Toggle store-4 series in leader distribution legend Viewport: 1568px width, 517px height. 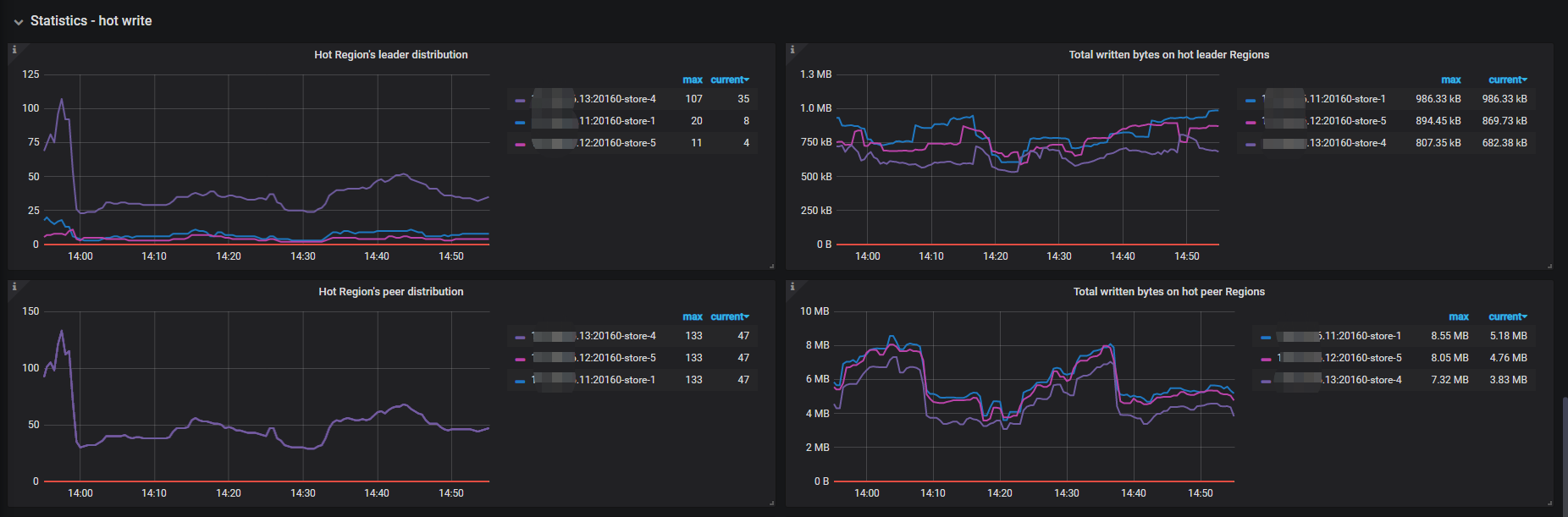[616, 99]
